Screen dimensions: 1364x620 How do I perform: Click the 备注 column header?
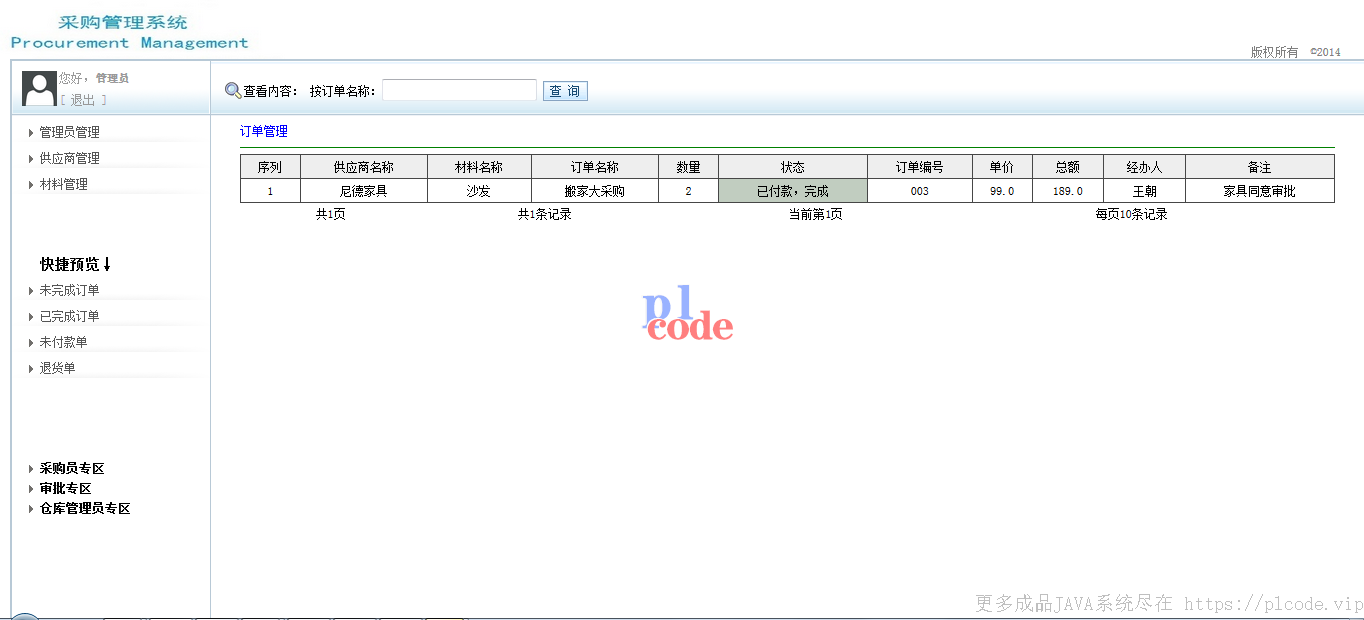pyautogui.click(x=1260, y=167)
